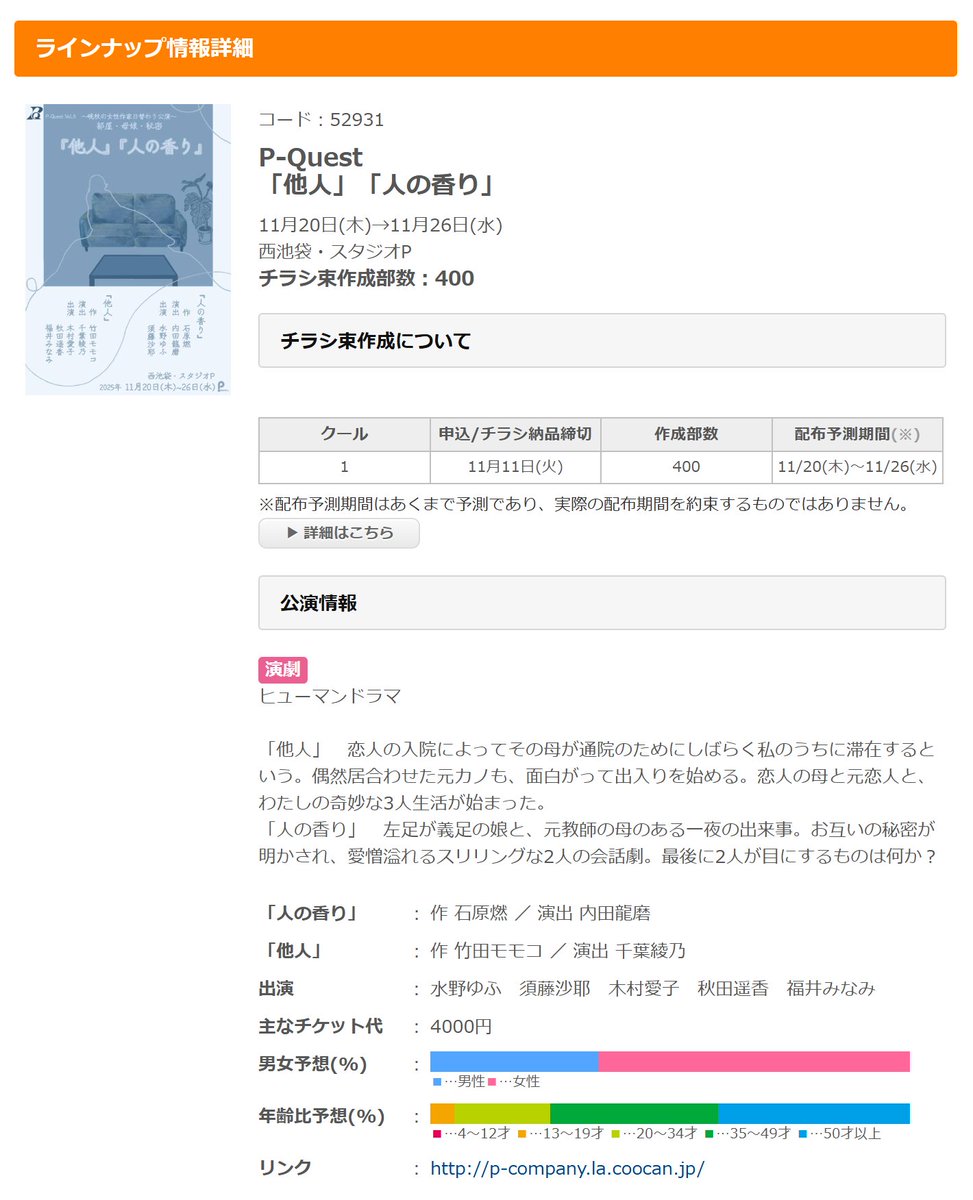Click チラシ束作成部数：400 text
Screen dimensions: 973x1200
click(366, 278)
